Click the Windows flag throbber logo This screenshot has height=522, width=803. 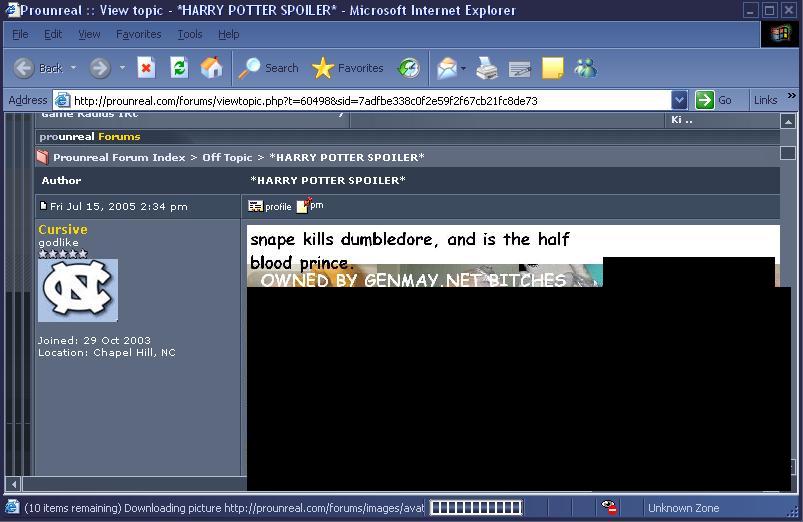coord(781,34)
